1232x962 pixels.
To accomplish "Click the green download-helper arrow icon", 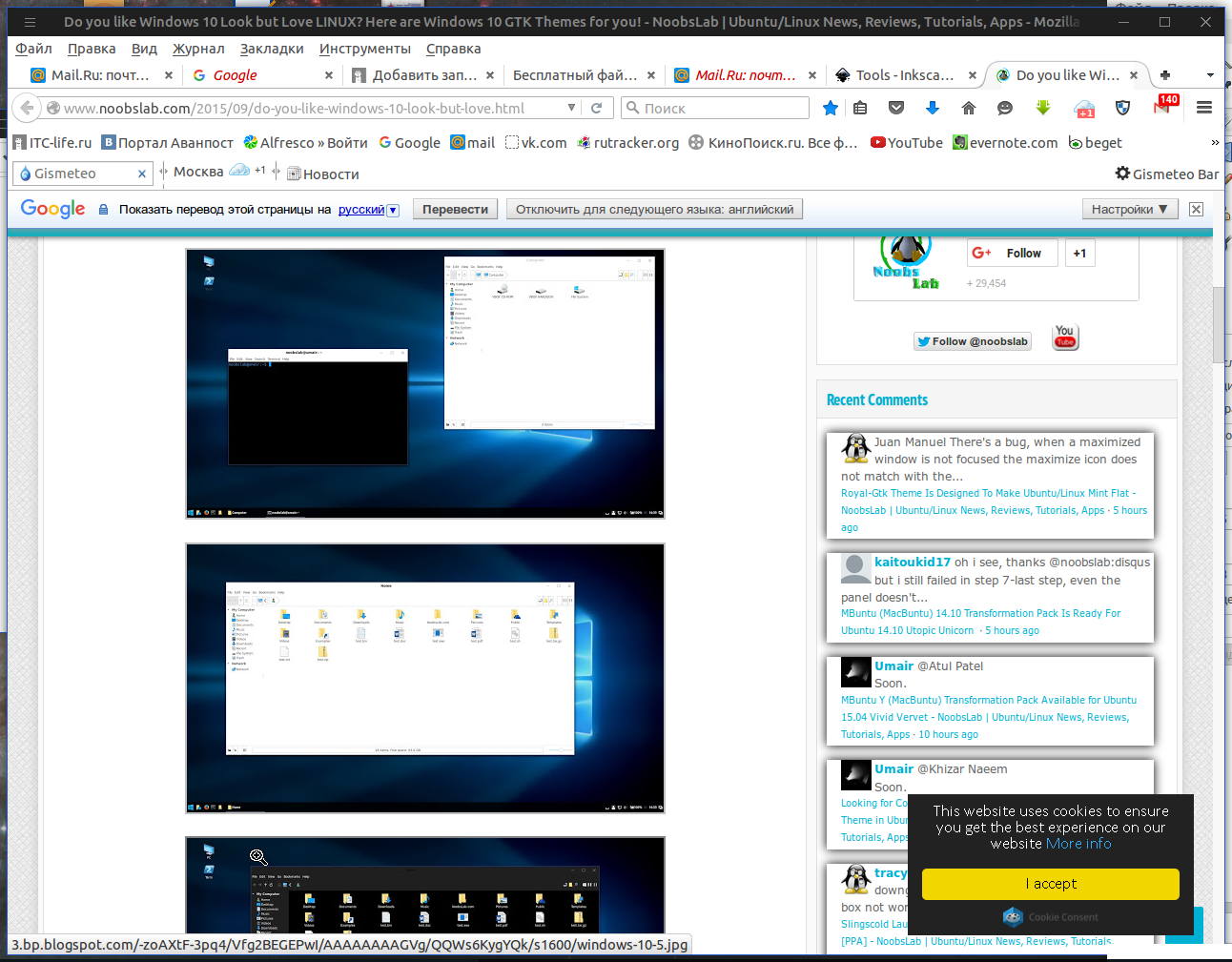I will click(1043, 108).
